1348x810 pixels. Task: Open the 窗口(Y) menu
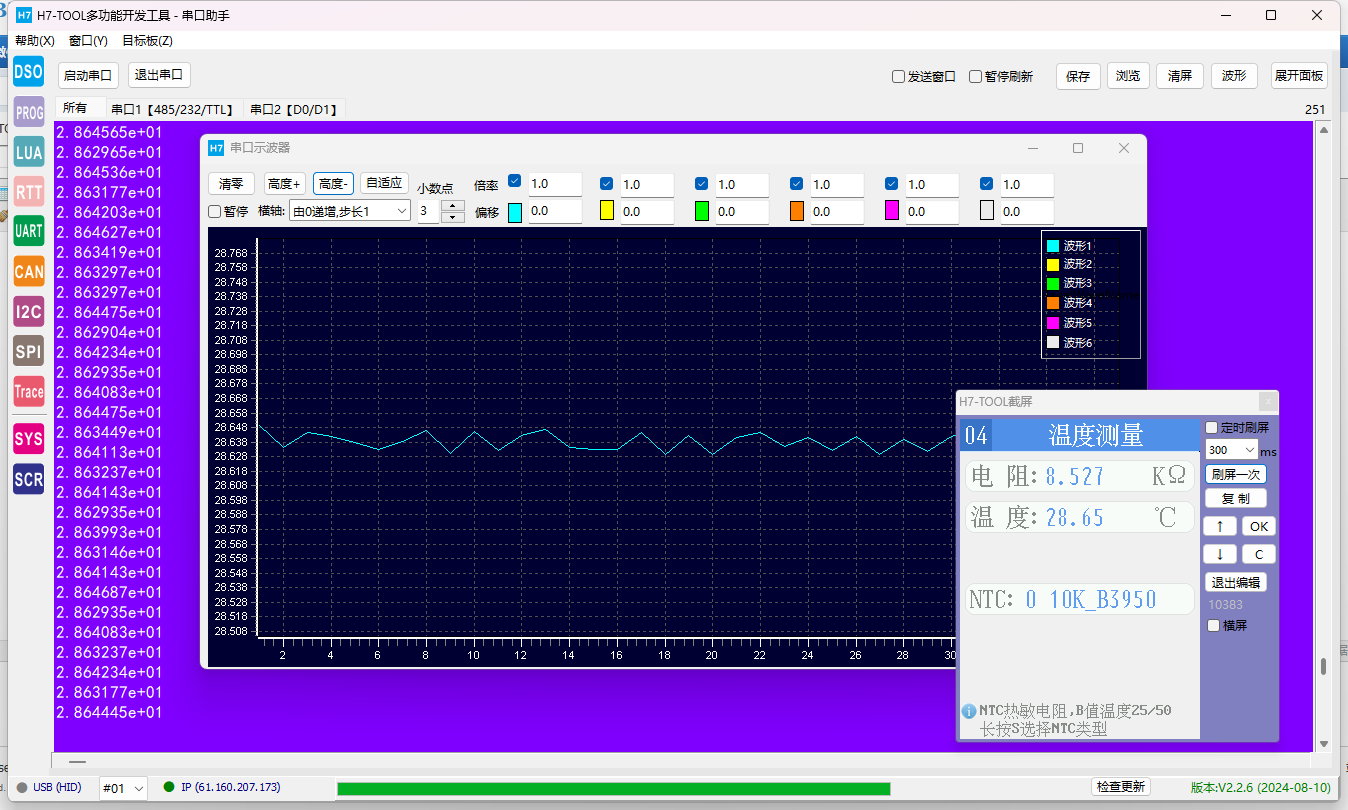88,41
